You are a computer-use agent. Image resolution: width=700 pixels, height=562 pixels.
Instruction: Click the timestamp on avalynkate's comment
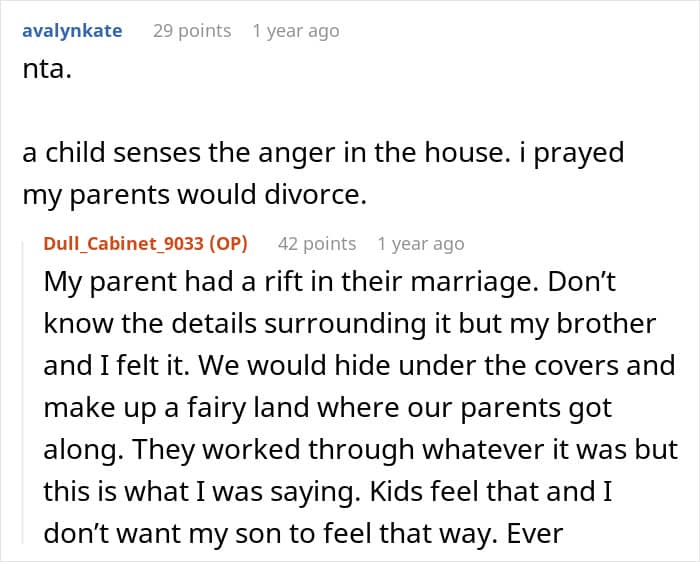pyautogui.click(x=295, y=31)
